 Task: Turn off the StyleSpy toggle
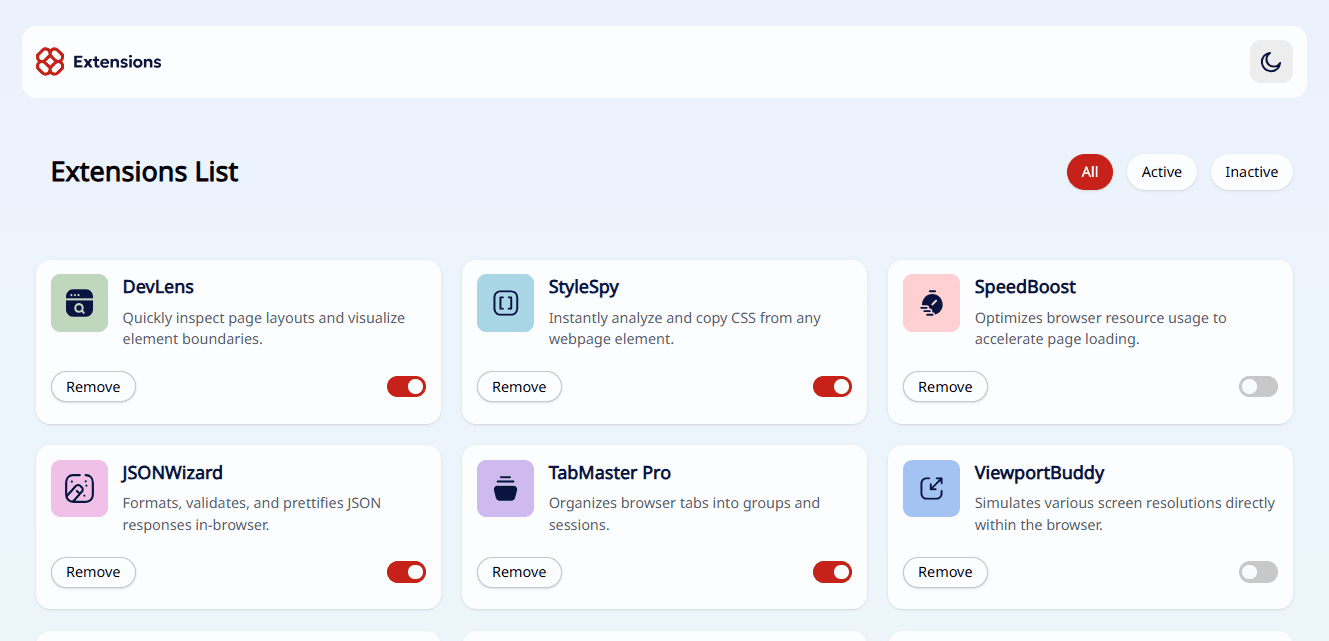832,386
